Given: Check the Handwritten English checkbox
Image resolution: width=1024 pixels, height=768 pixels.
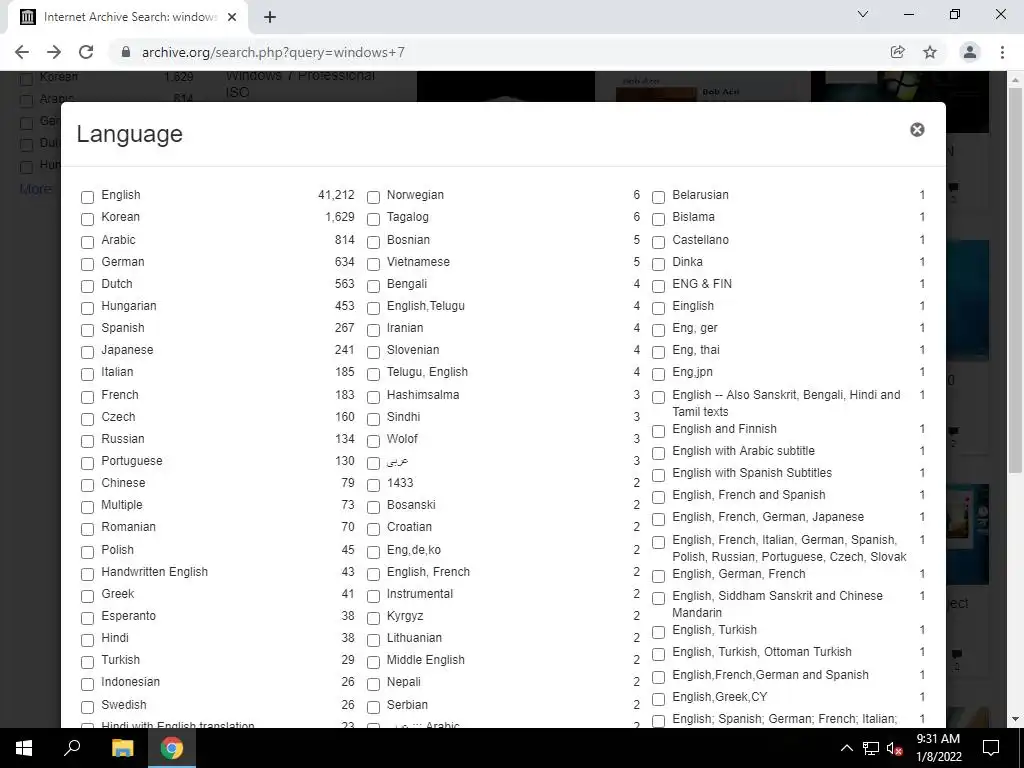Looking at the screenshot, I should click(88, 574).
